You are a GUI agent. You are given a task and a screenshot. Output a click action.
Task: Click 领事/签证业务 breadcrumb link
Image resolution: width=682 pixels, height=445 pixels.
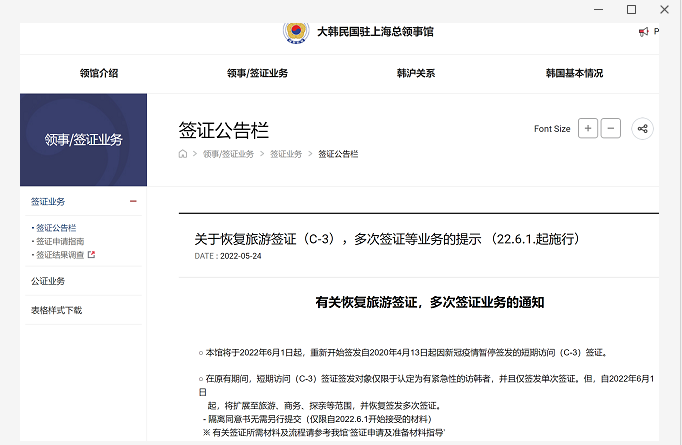coord(228,154)
